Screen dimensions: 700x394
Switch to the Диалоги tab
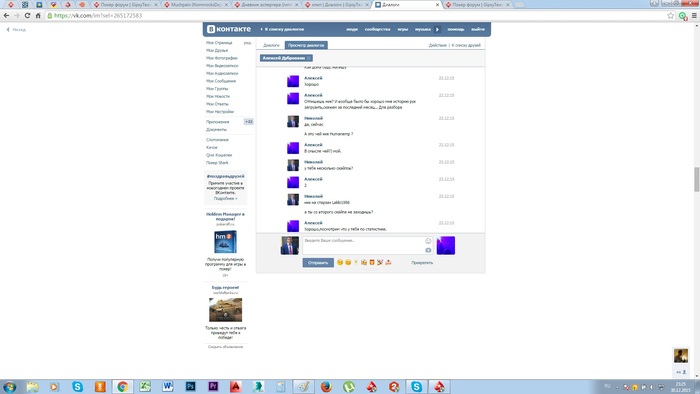[271, 45]
